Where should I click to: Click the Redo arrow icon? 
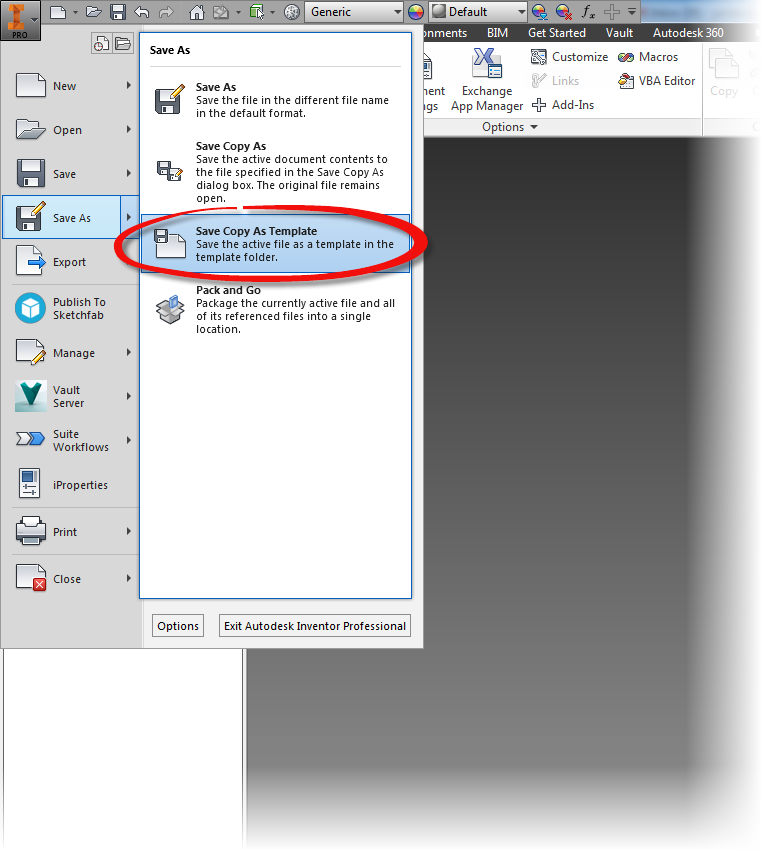coord(166,12)
